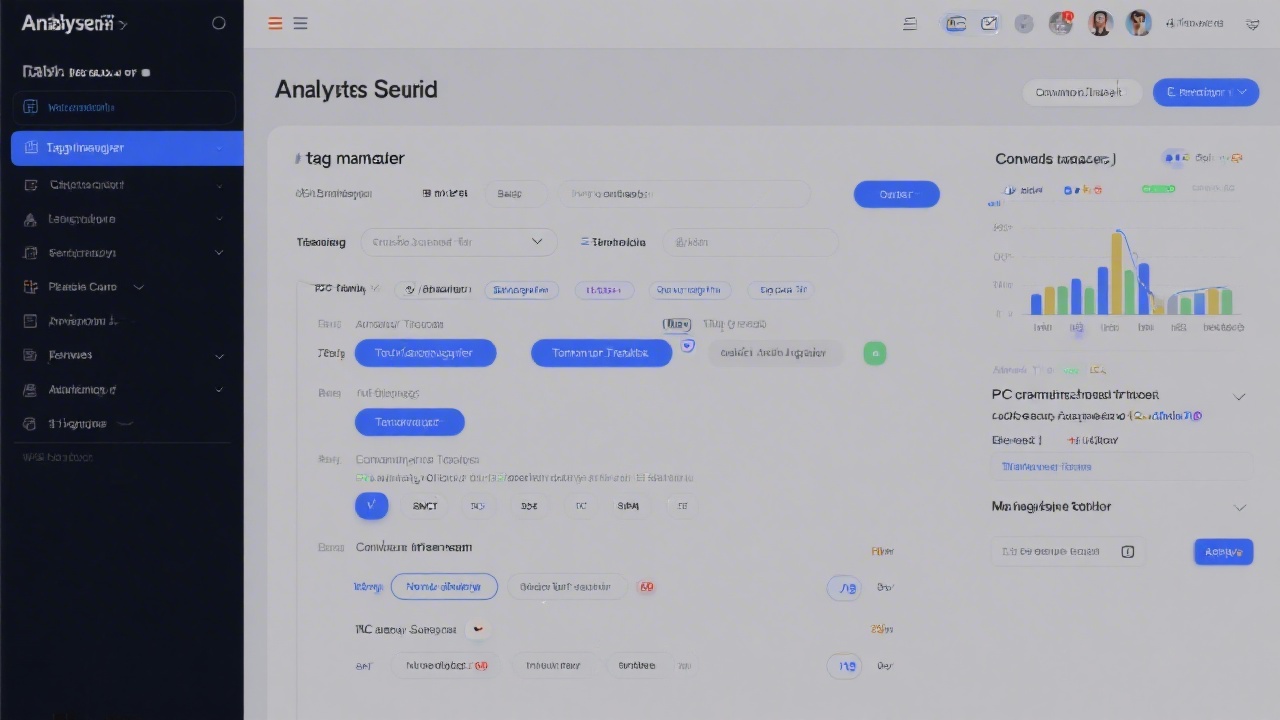Click the shield badge beside Tomantor Treakbs button

688,345
